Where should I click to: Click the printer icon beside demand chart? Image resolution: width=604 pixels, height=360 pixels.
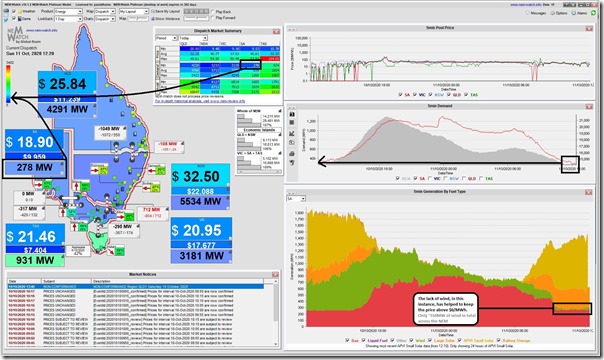click(x=292, y=154)
